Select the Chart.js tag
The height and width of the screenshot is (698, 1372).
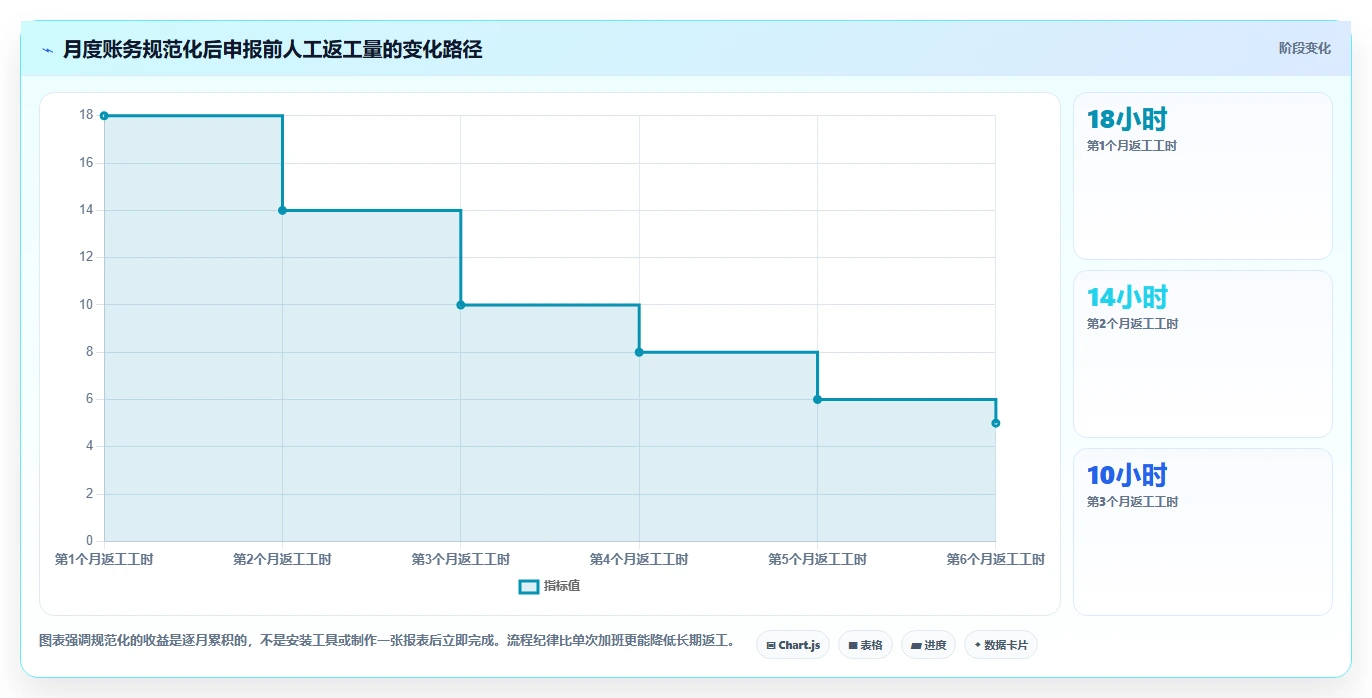[793, 645]
